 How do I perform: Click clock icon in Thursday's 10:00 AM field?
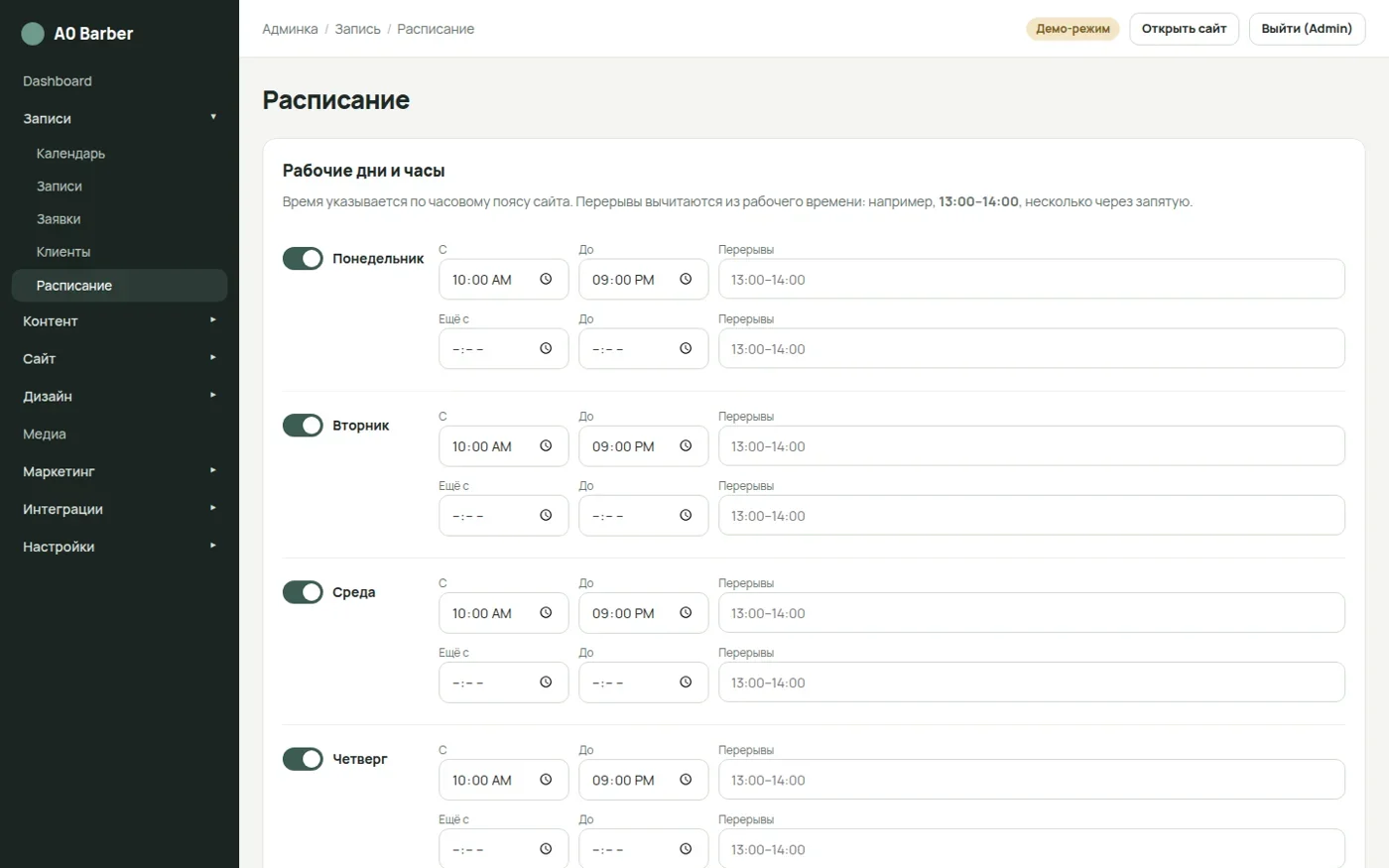546,780
